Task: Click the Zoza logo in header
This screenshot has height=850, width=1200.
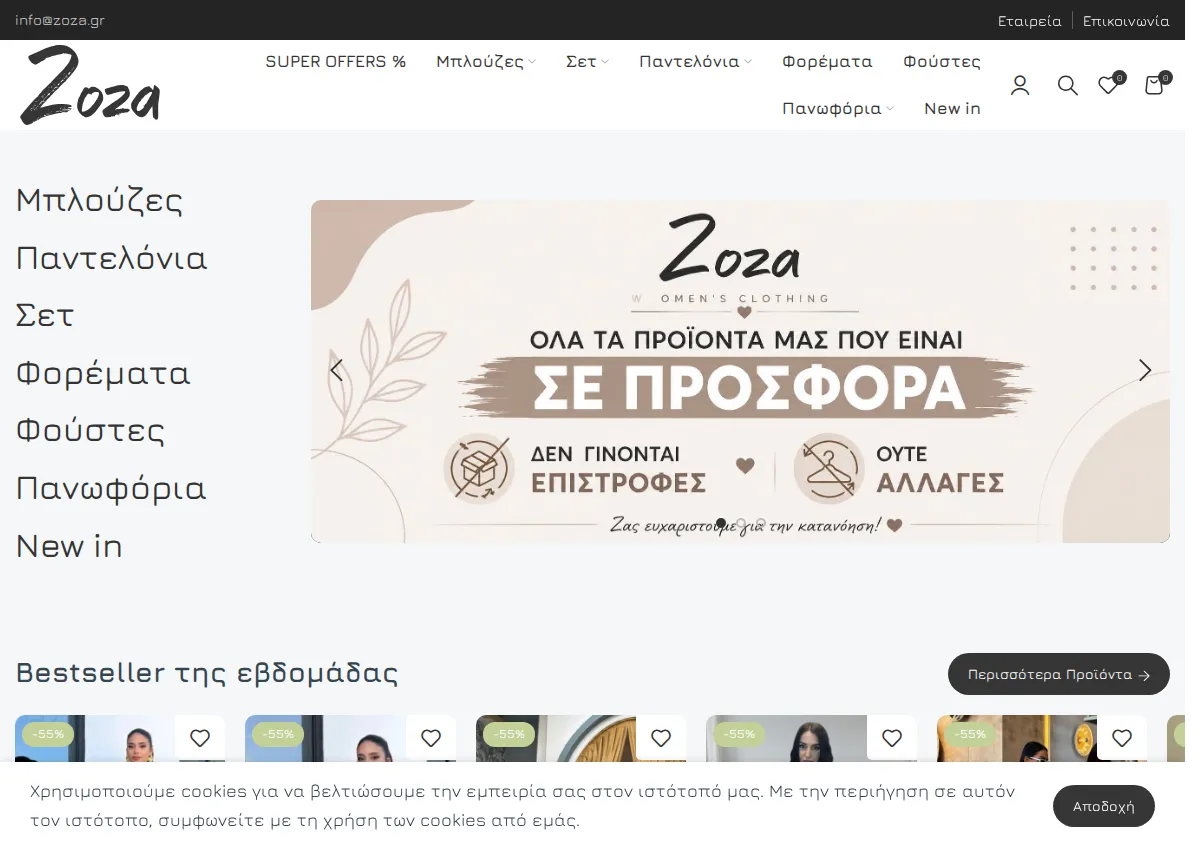Action: (x=90, y=85)
